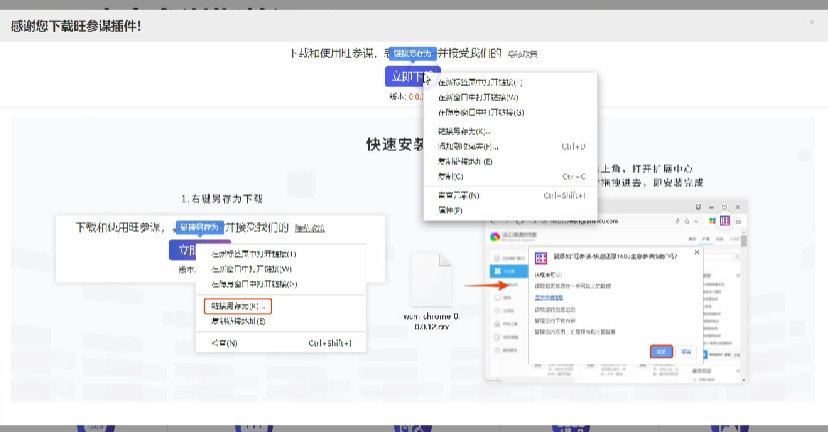Open the 隐私政策 link beside the top sentence
Screen dimensions: 828x432
click(x=522, y=54)
